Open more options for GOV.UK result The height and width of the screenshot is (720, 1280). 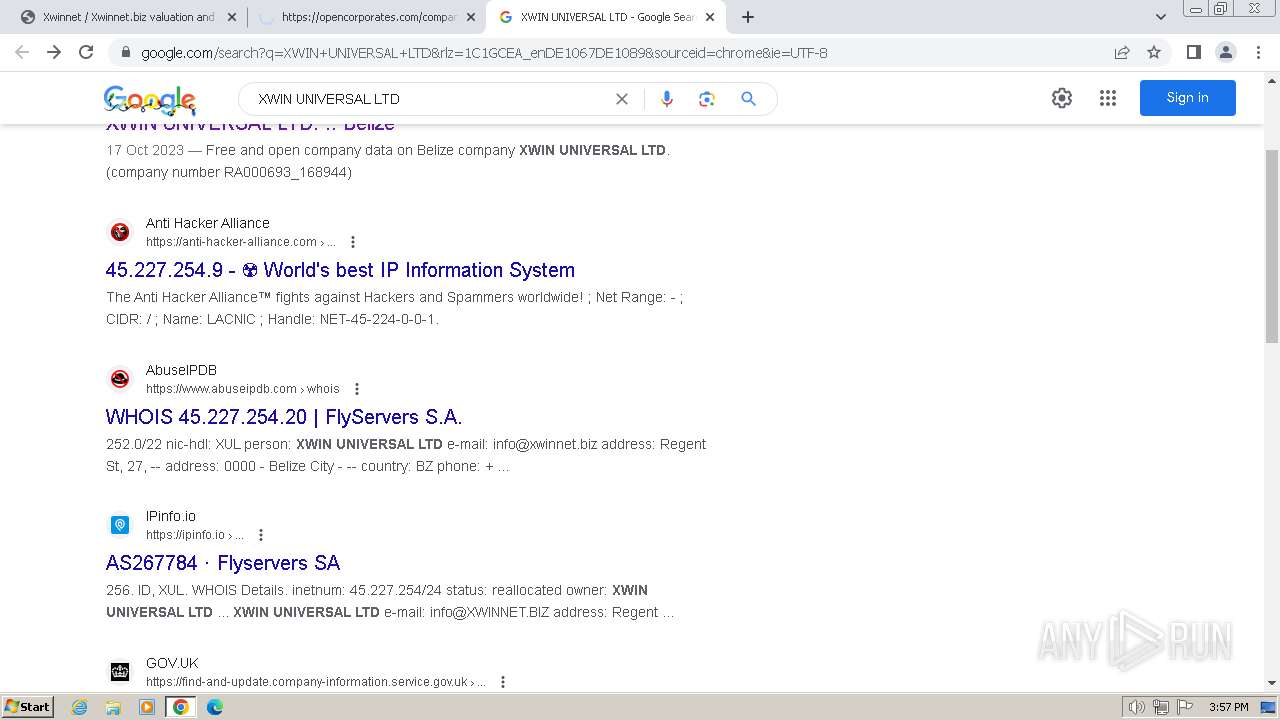[503, 682]
